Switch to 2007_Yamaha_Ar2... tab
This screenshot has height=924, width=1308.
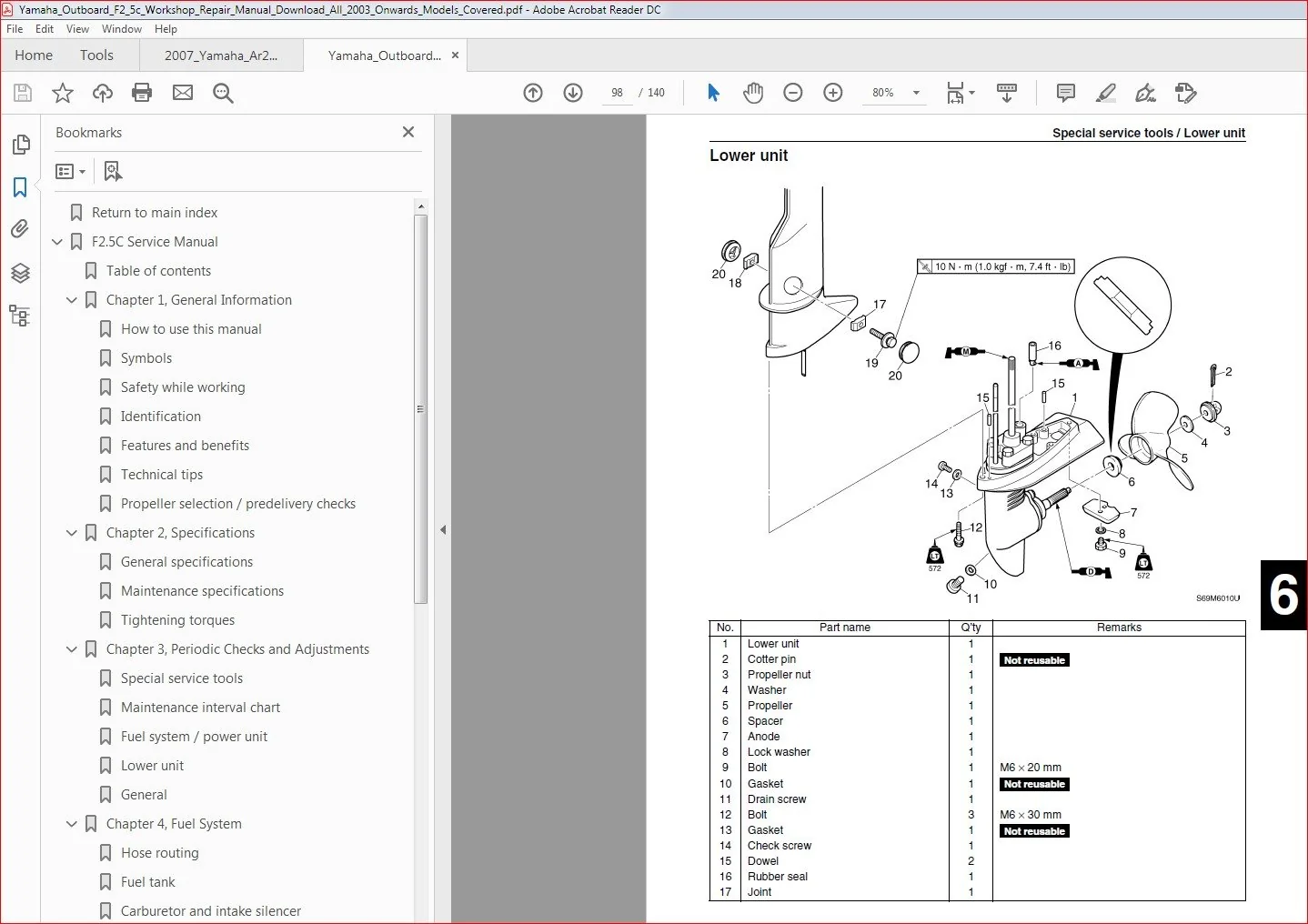pos(221,55)
